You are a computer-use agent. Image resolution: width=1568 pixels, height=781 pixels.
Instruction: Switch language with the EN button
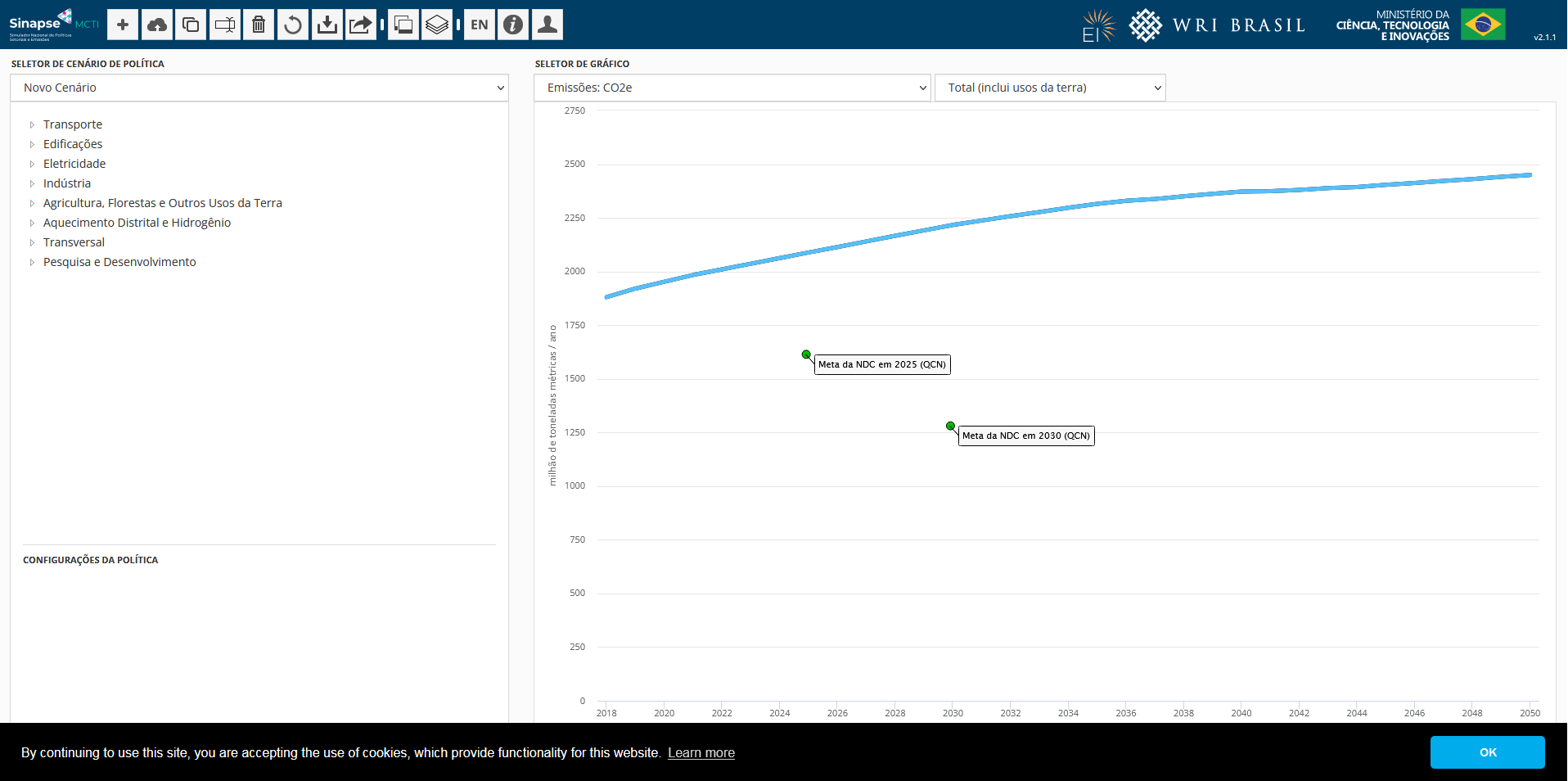click(x=480, y=25)
